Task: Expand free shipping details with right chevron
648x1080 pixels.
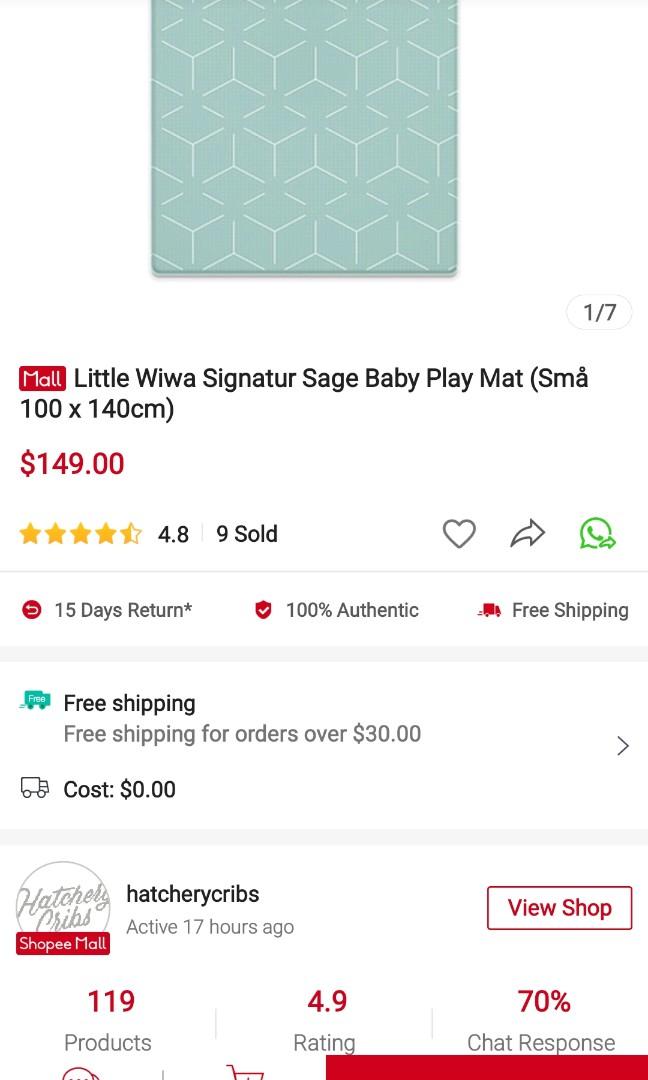Action: [622, 745]
